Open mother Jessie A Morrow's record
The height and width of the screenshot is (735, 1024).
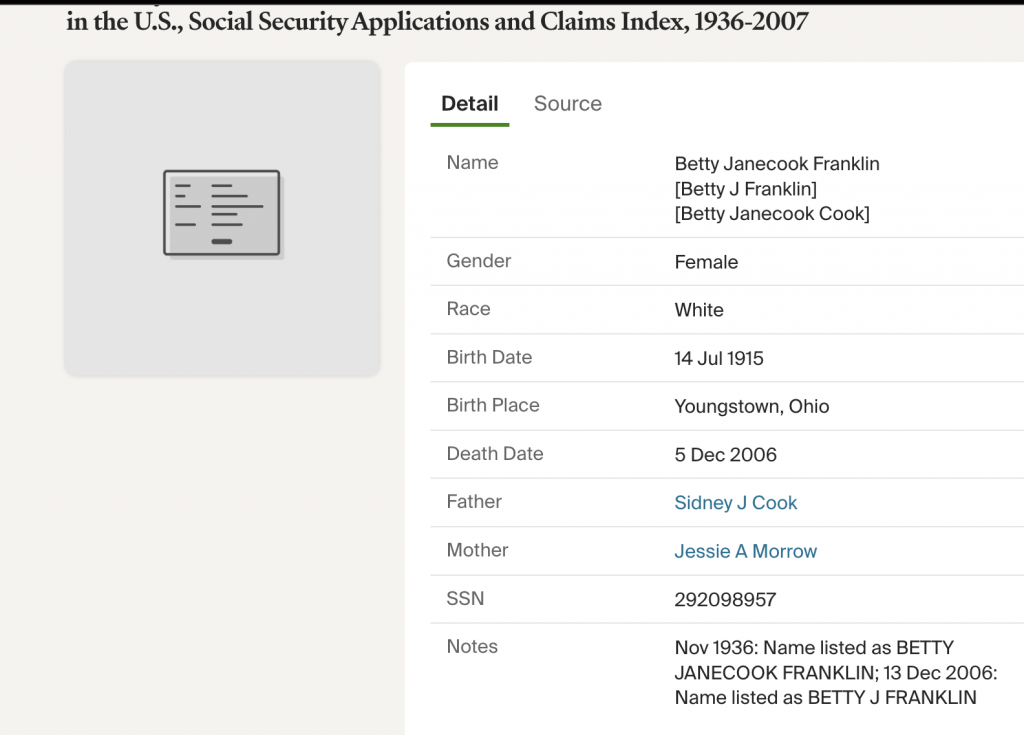[x=745, y=551]
